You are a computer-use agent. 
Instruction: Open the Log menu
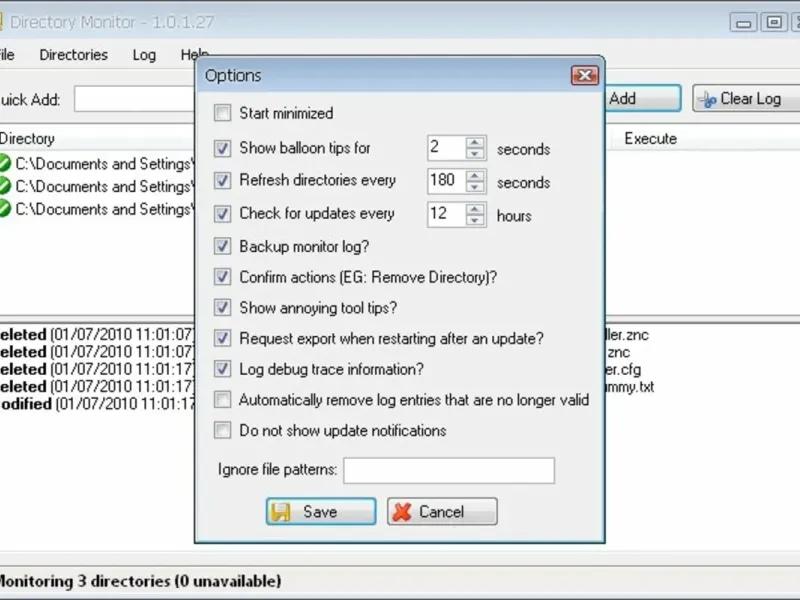tap(144, 55)
